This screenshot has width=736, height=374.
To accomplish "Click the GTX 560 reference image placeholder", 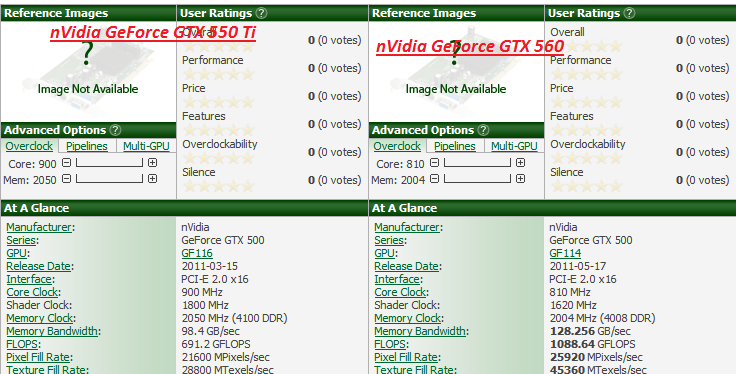I will (456, 71).
